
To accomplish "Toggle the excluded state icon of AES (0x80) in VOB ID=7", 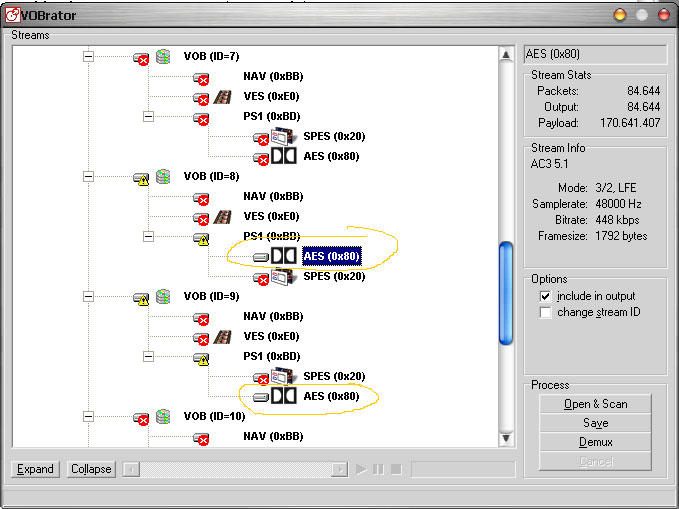I will [x=261, y=159].
